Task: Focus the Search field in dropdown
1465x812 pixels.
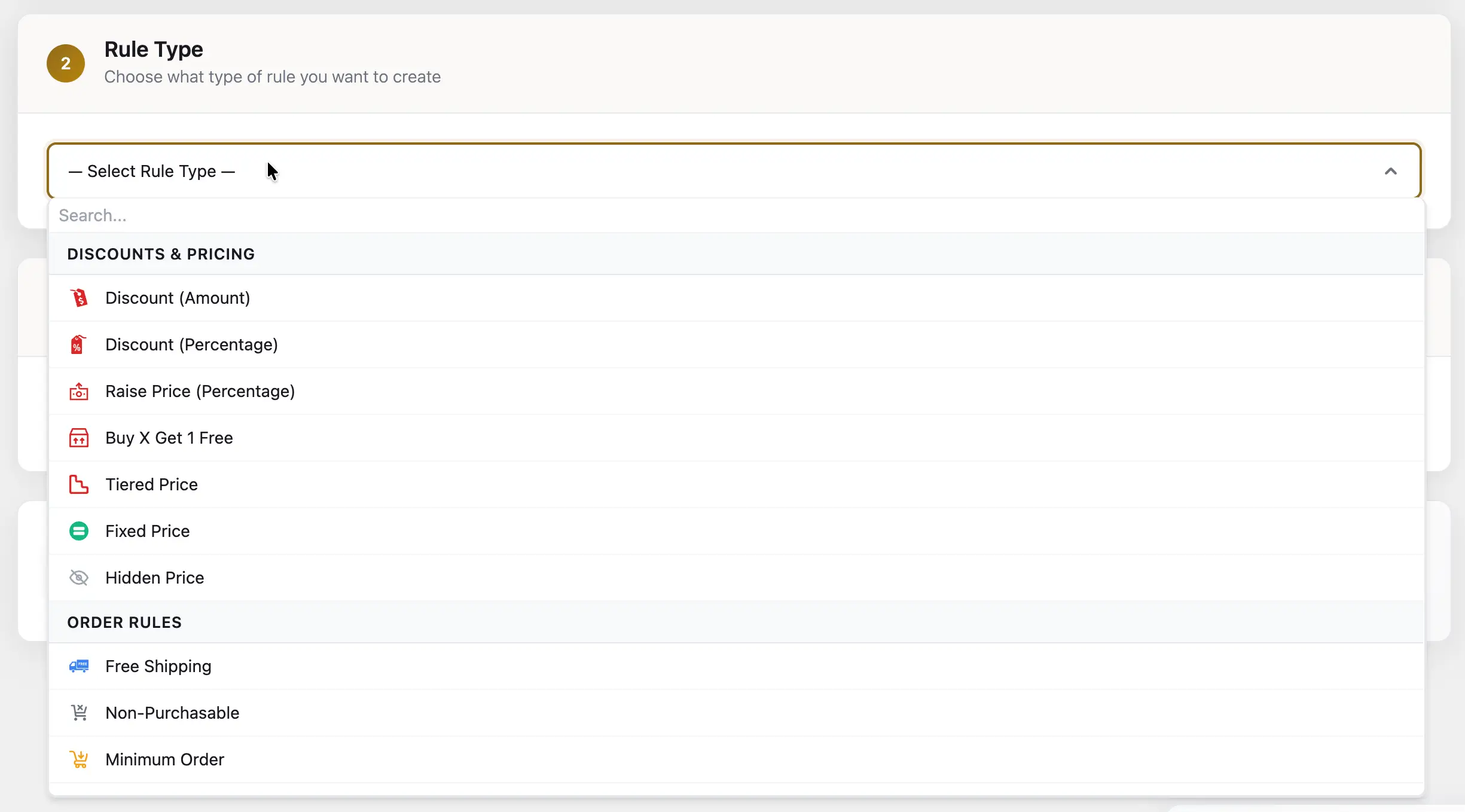Action: (735, 216)
